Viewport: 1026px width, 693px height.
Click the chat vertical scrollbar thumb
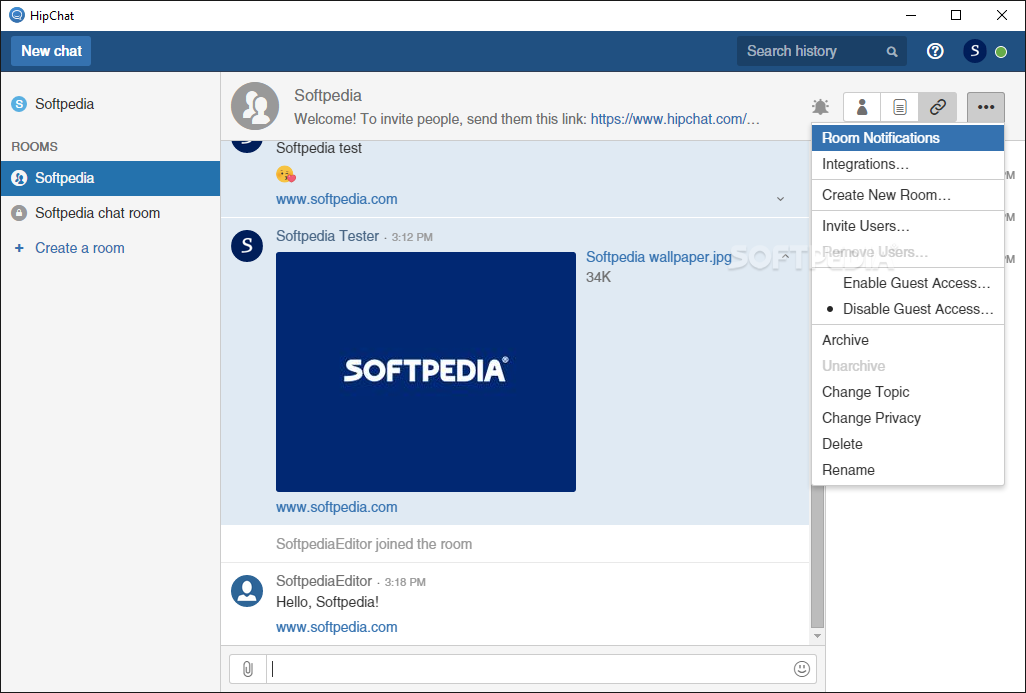[x=817, y=556]
